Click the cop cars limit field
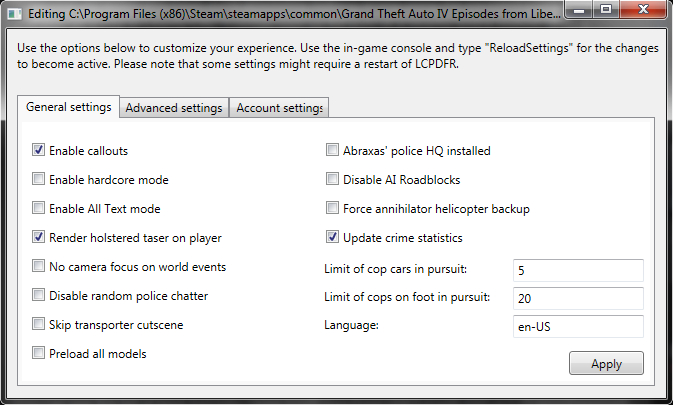The image size is (673, 405). pos(577,270)
